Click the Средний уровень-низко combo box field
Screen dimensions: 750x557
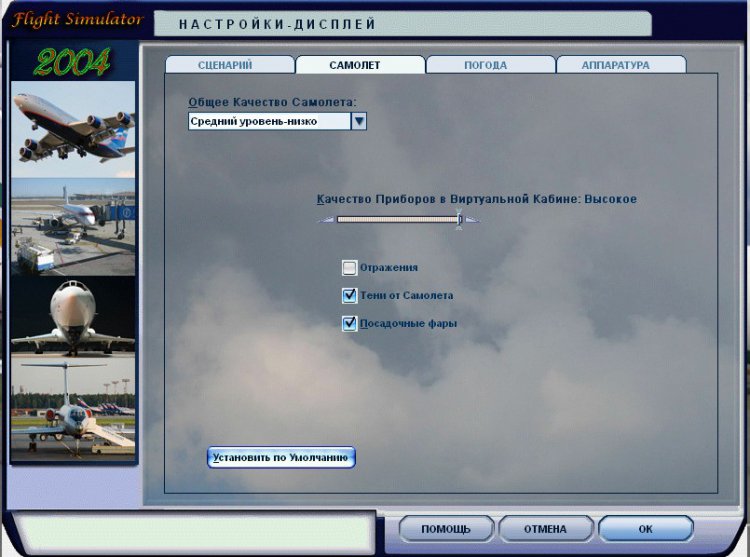coord(268,121)
